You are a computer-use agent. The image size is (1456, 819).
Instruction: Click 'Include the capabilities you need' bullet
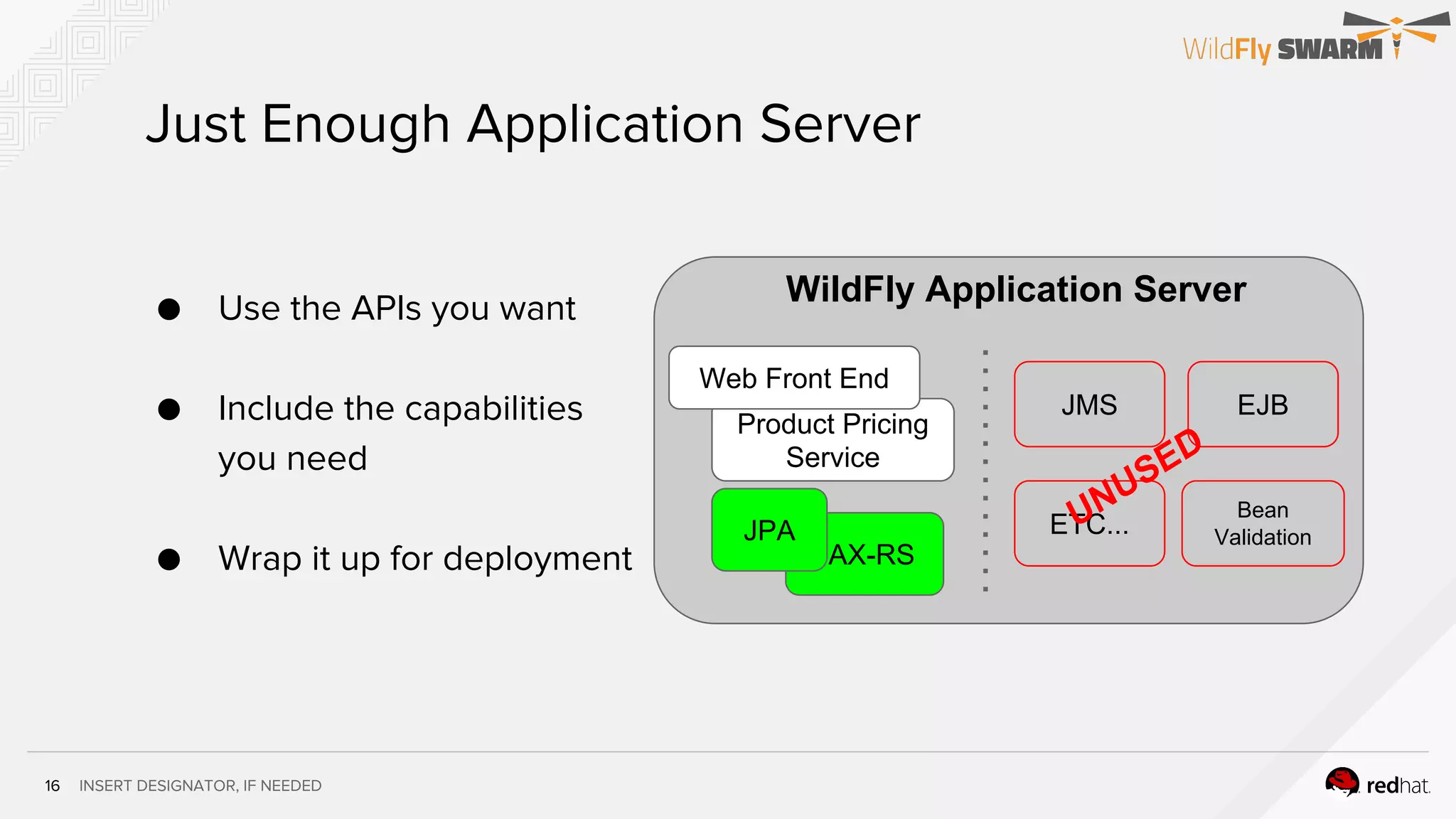coord(400,433)
